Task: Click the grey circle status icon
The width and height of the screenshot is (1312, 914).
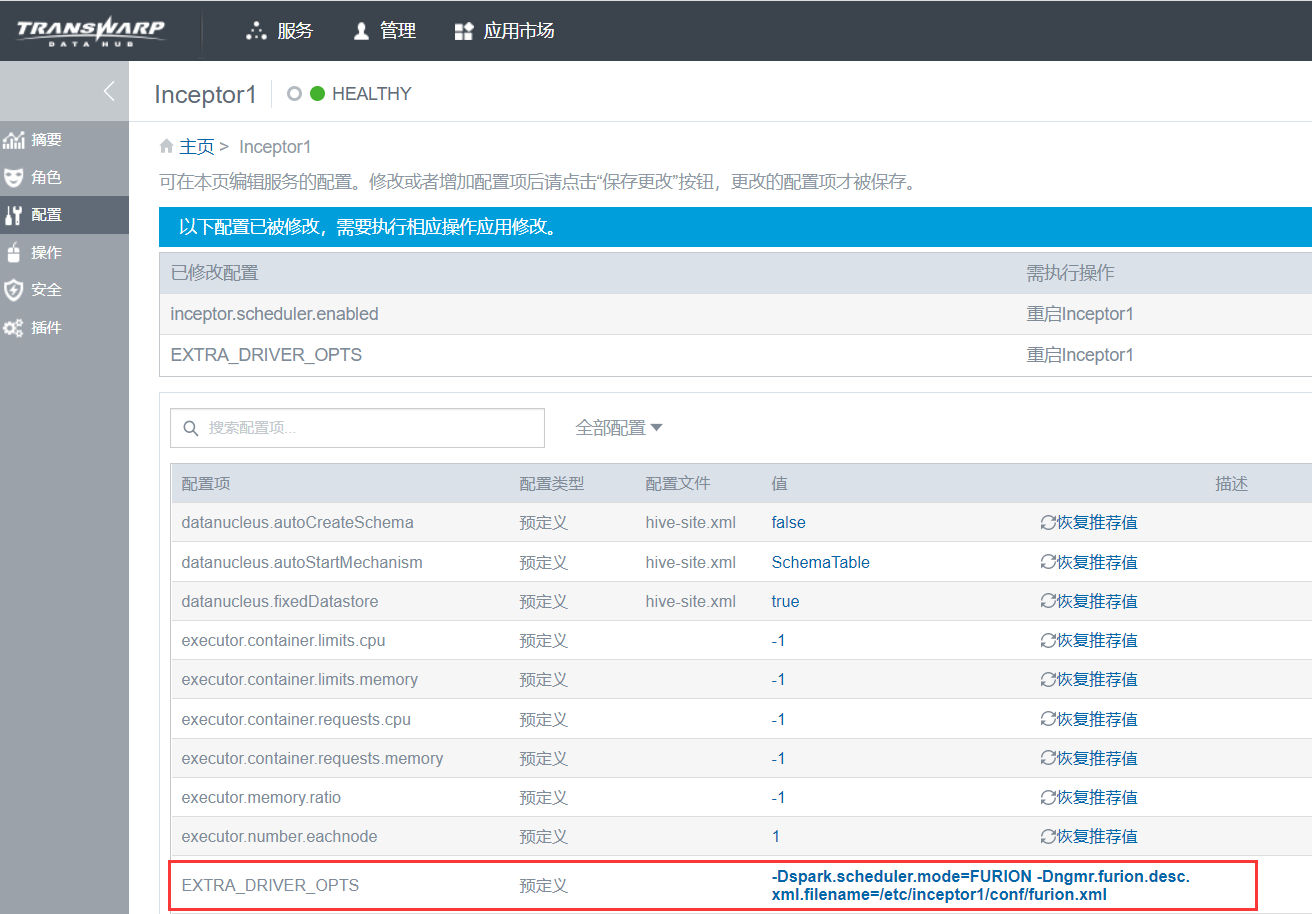Action: tap(294, 94)
